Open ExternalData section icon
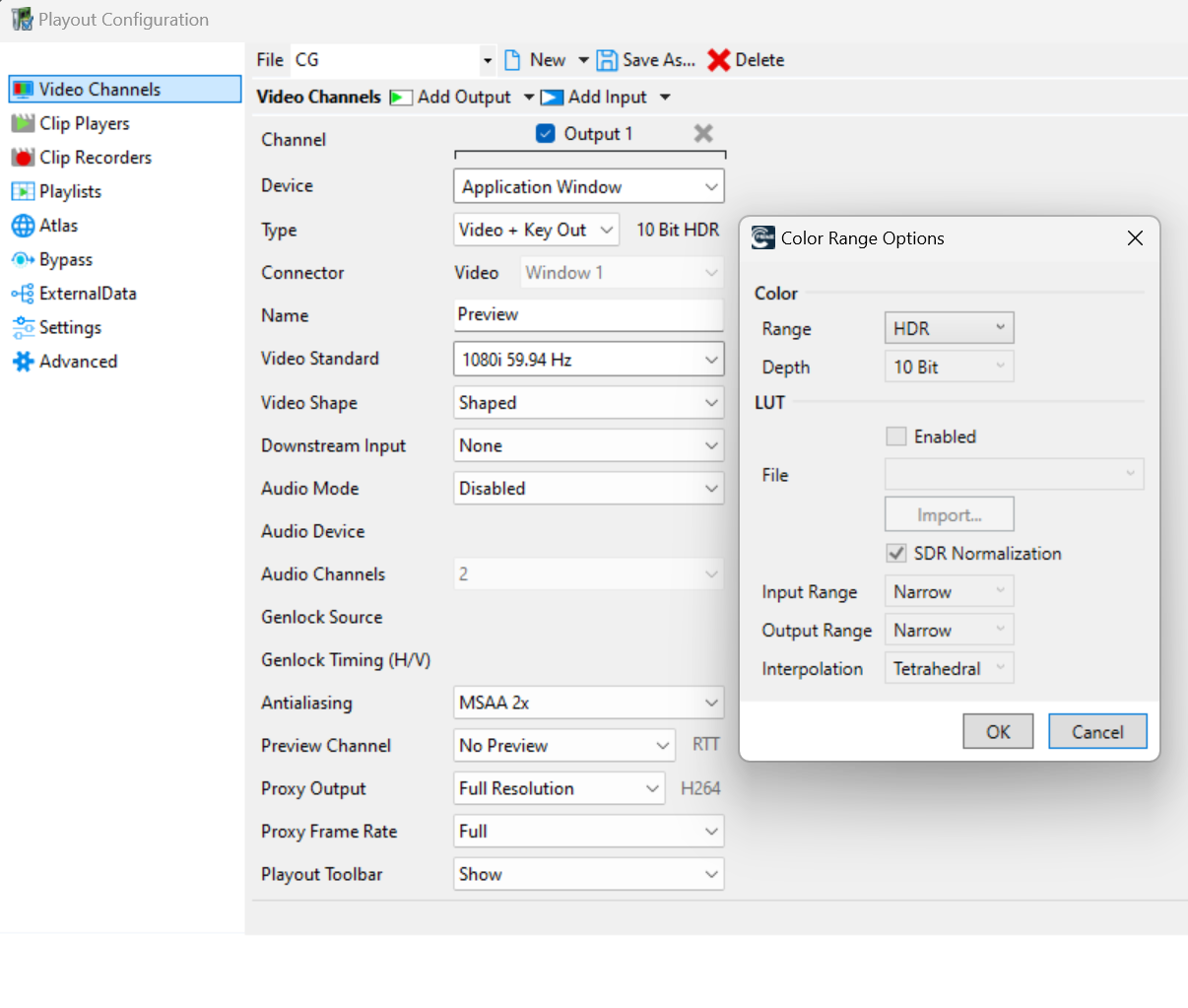The width and height of the screenshot is (1188, 1008). click(x=23, y=294)
